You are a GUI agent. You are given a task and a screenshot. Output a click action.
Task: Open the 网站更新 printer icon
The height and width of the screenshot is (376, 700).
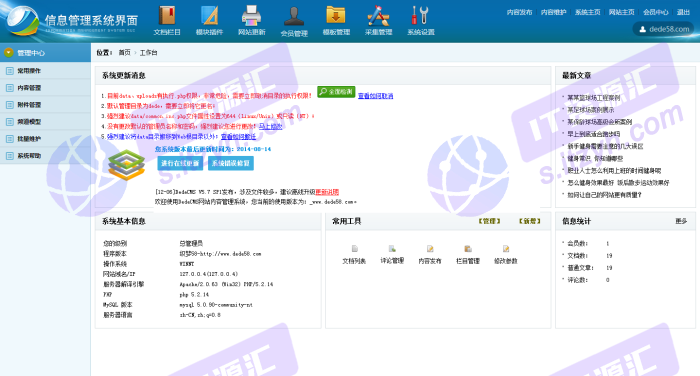pyautogui.click(x=251, y=15)
